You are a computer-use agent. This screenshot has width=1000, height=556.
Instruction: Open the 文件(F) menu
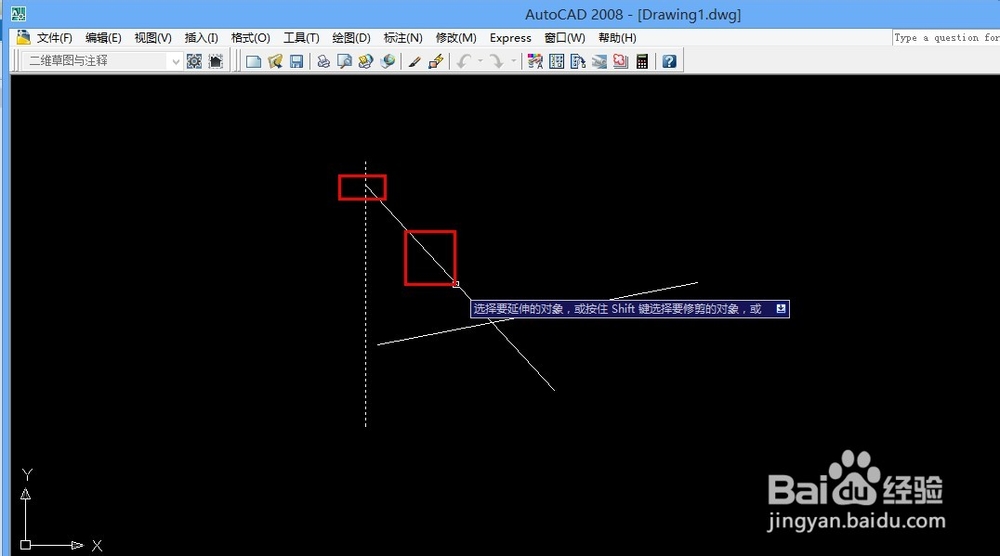[54, 38]
